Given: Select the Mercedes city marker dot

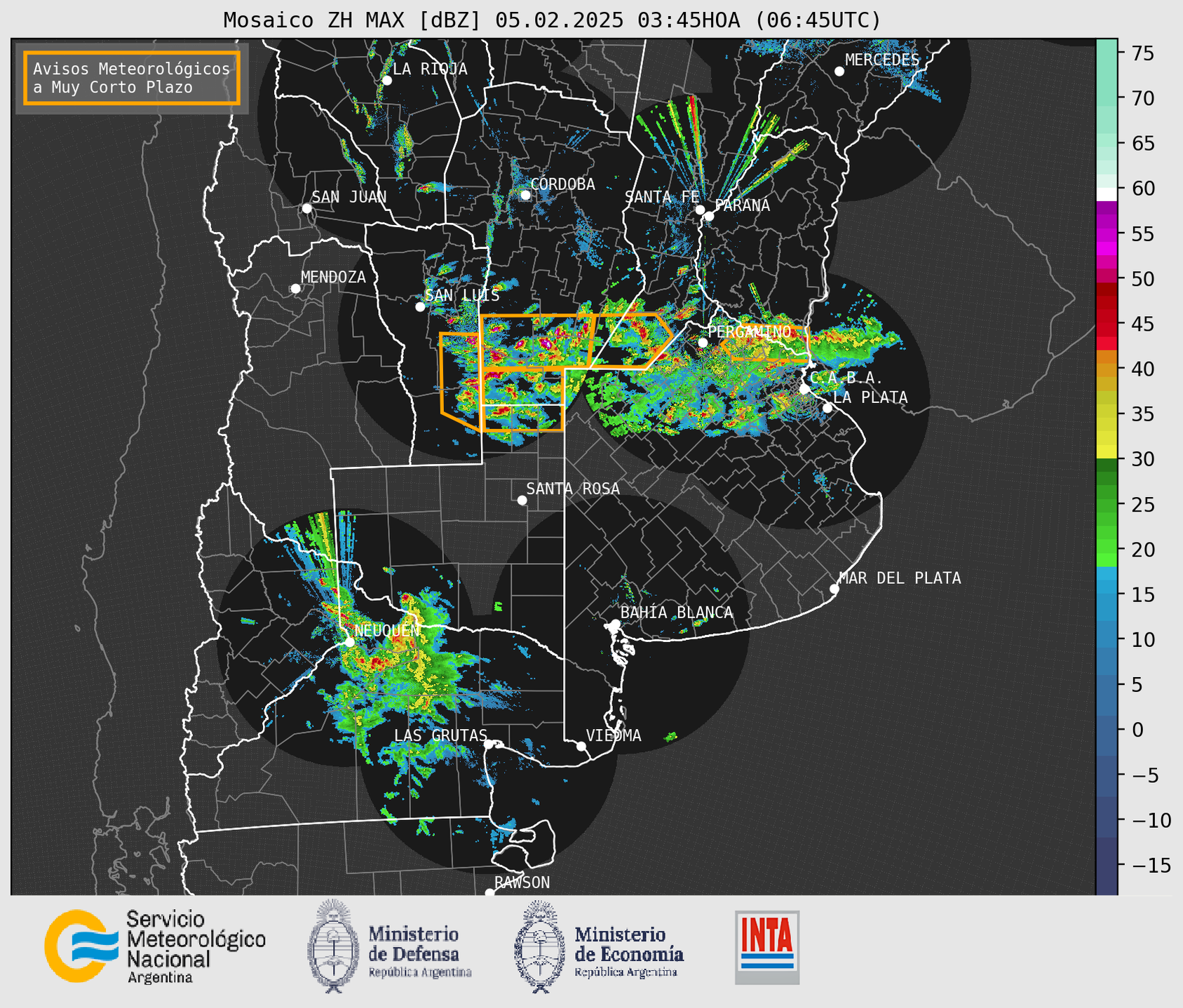Looking at the screenshot, I should tap(839, 71).
